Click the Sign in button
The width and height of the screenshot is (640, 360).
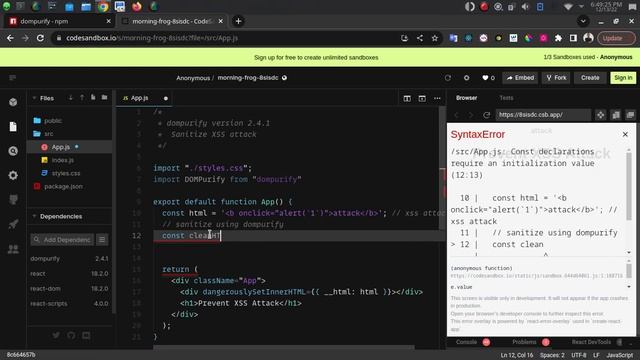click(x=623, y=78)
